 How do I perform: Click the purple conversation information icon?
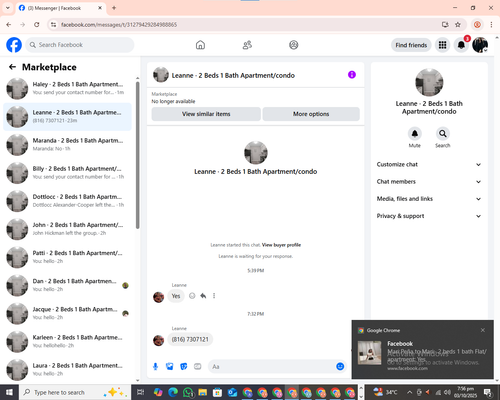(x=352, y=75)
